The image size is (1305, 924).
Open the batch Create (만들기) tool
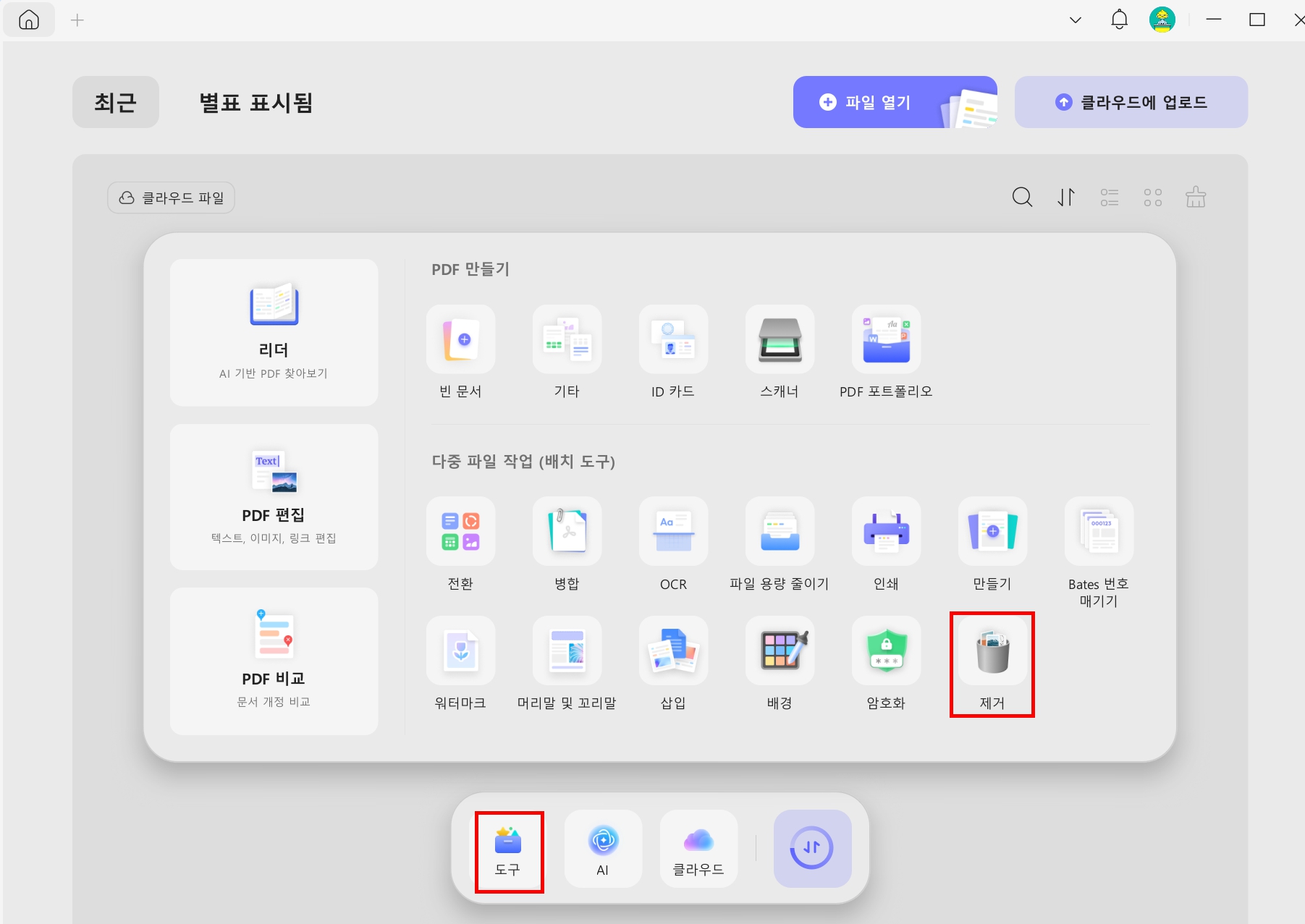pyautogui.click(x=992, y=531)
